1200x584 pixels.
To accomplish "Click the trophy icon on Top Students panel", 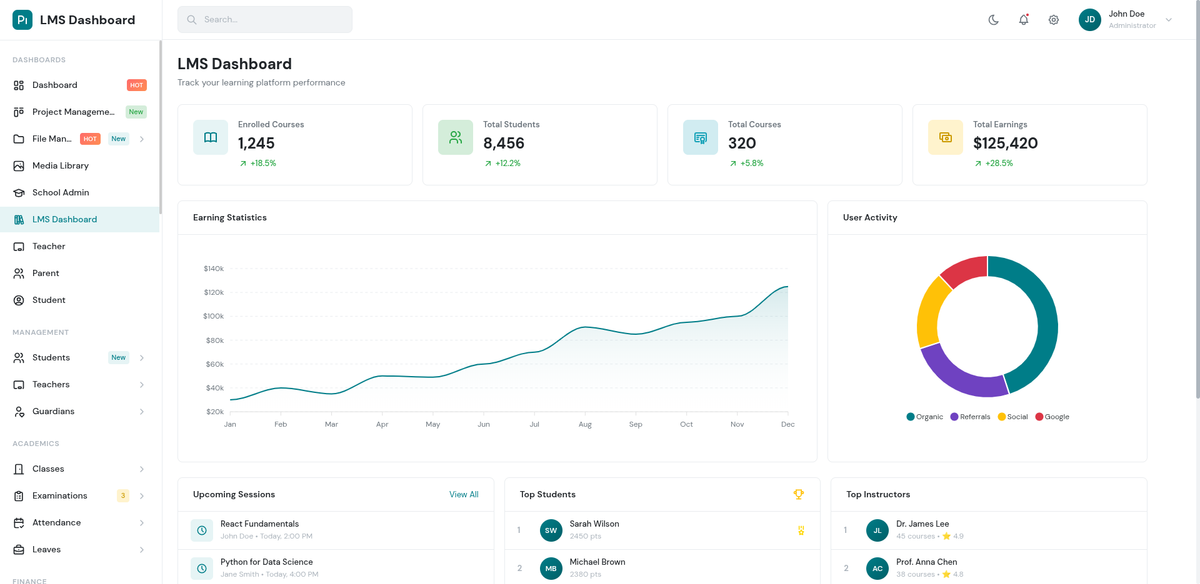I will 799,493.
